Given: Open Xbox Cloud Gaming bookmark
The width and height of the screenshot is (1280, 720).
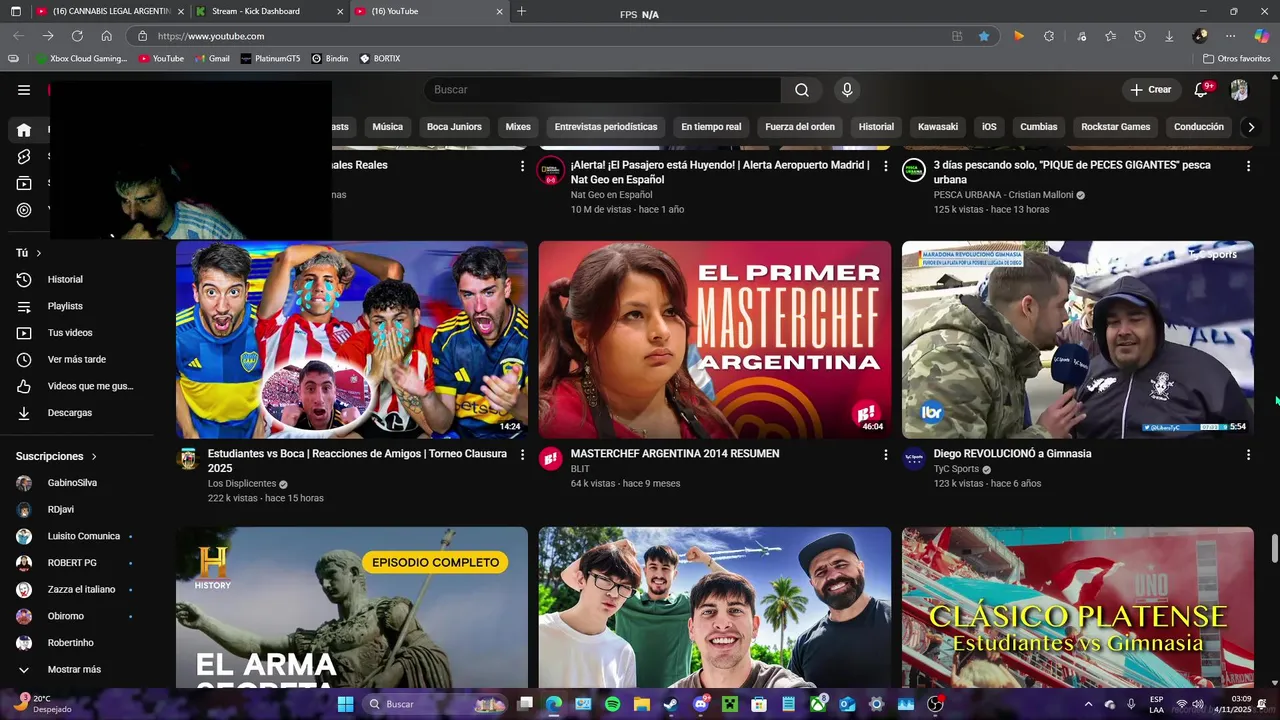Looking at the screenshot, I should tap(82, 59).
